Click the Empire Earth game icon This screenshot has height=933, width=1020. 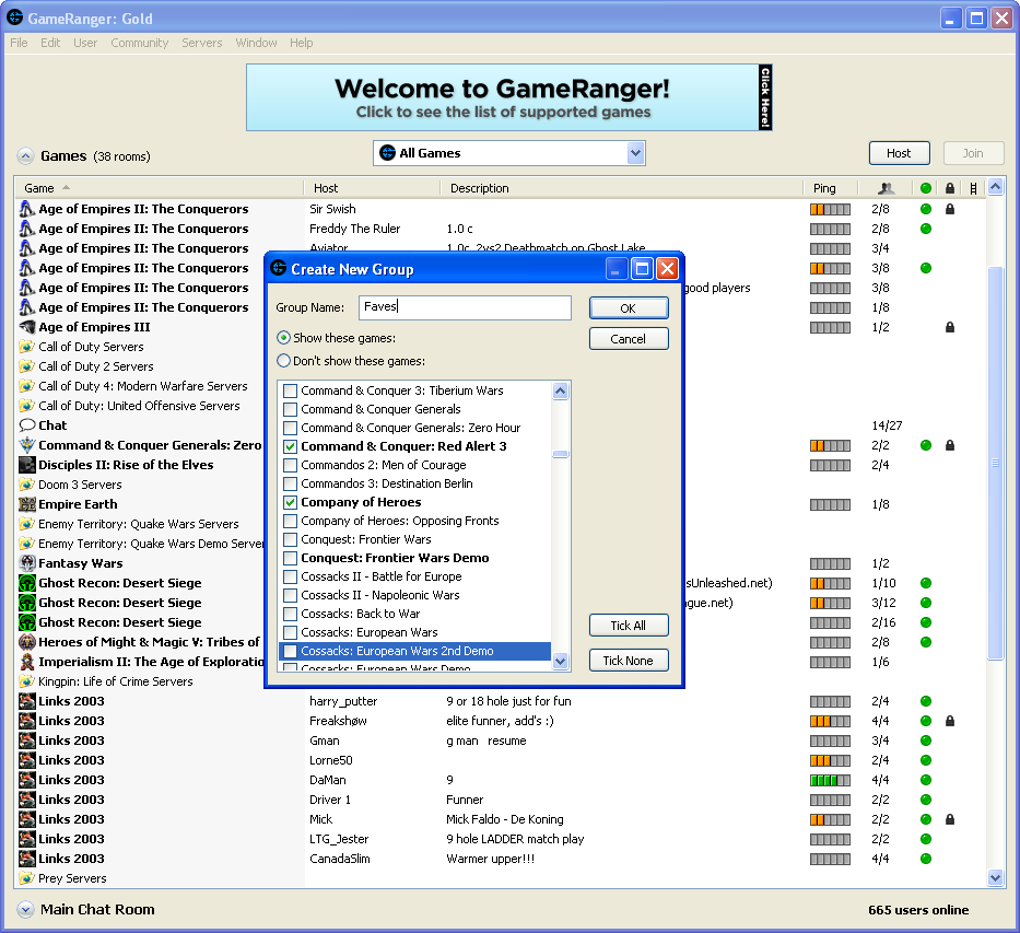tap(27, 504)
